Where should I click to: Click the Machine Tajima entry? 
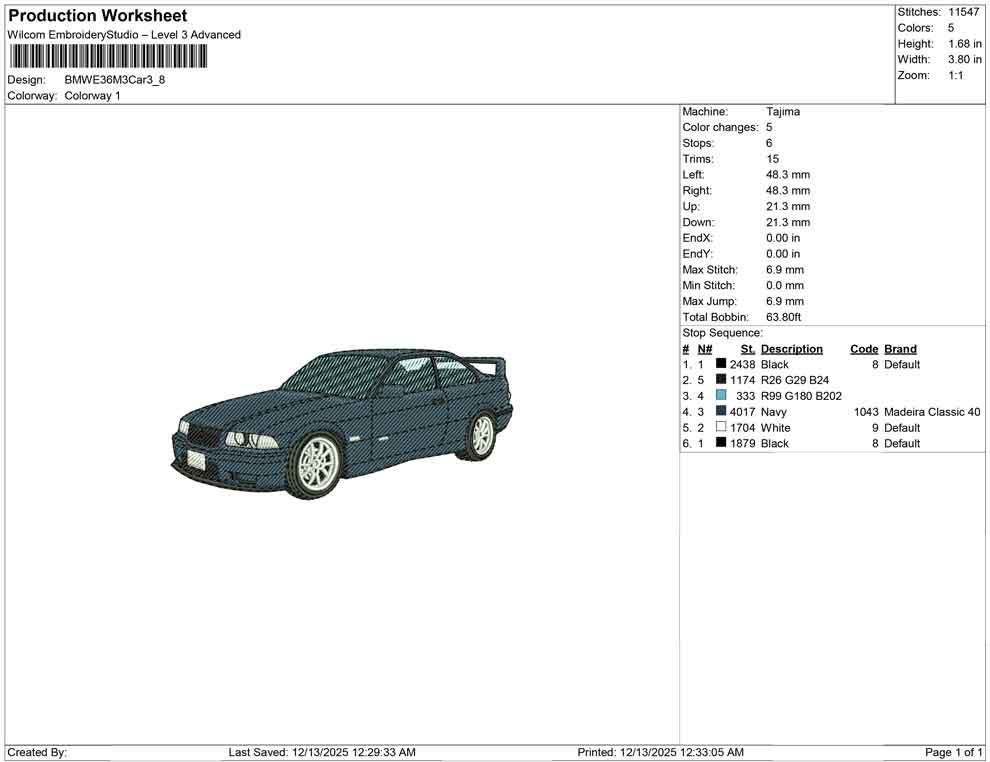[784, 111]
